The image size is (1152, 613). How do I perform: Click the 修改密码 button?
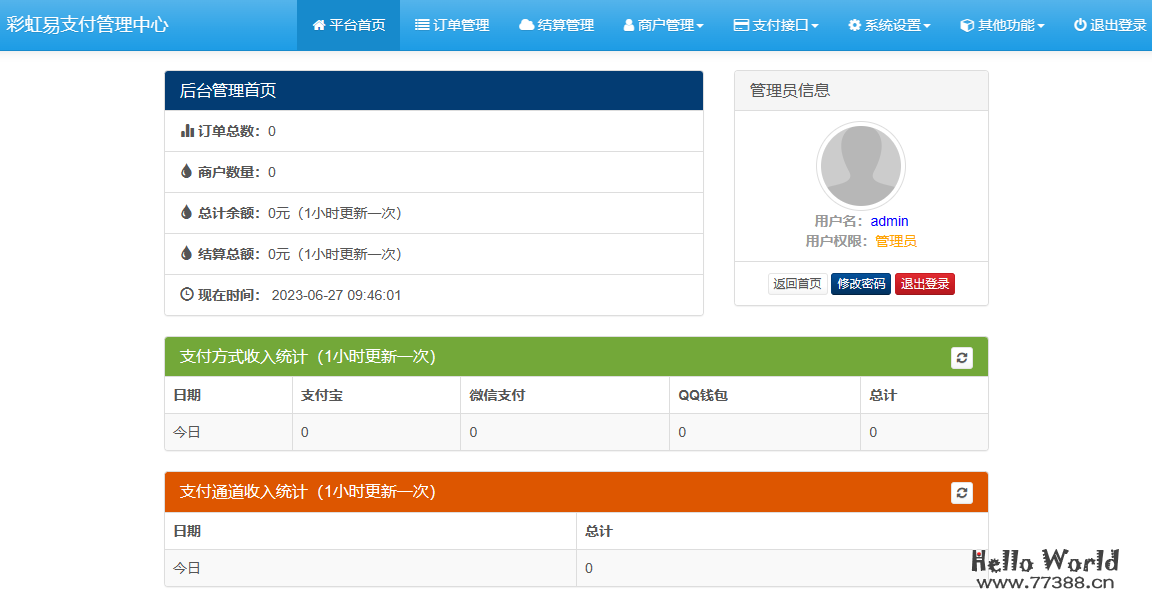pyautogui.click(x=861, y=283)
